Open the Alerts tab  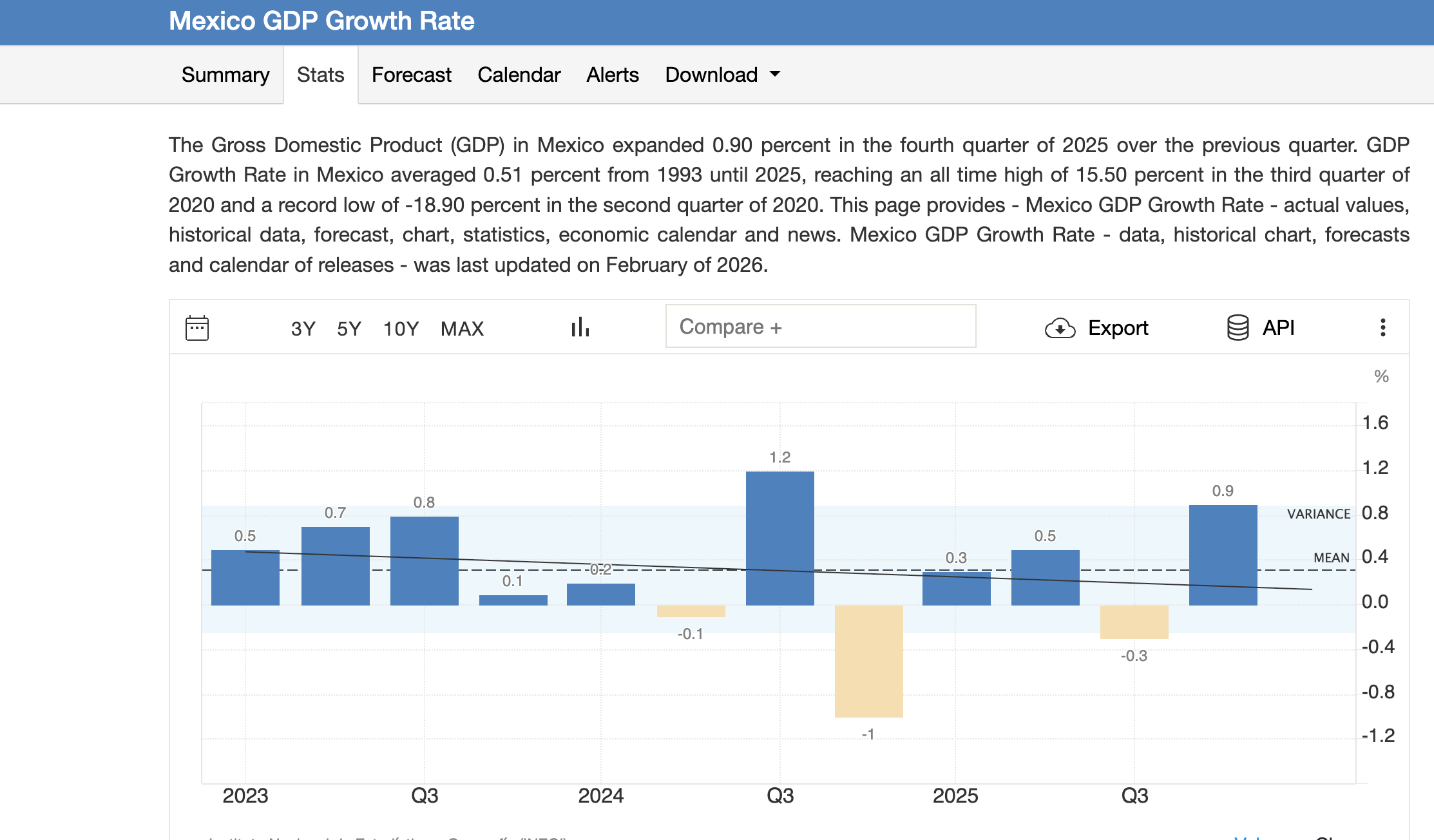coord(612,75)
